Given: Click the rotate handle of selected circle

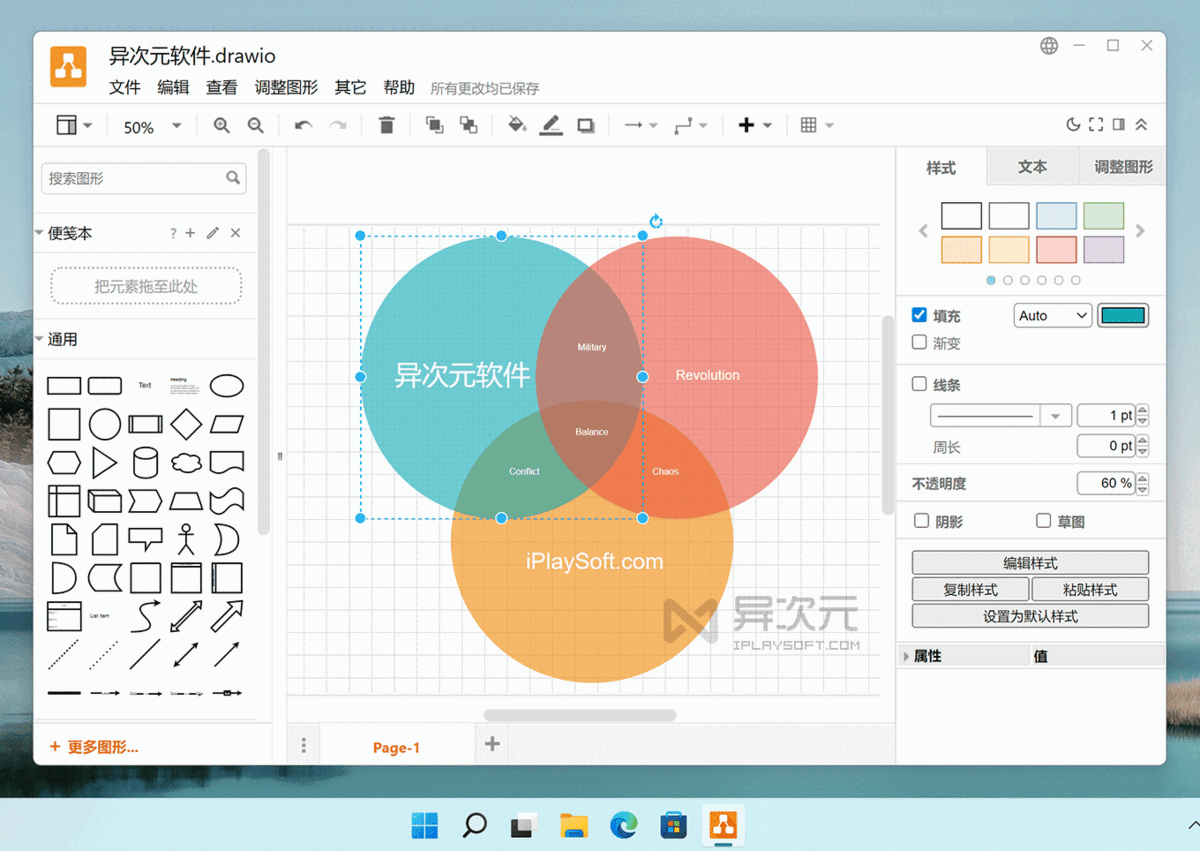Looking at the screenshot, I should (656, 222).
